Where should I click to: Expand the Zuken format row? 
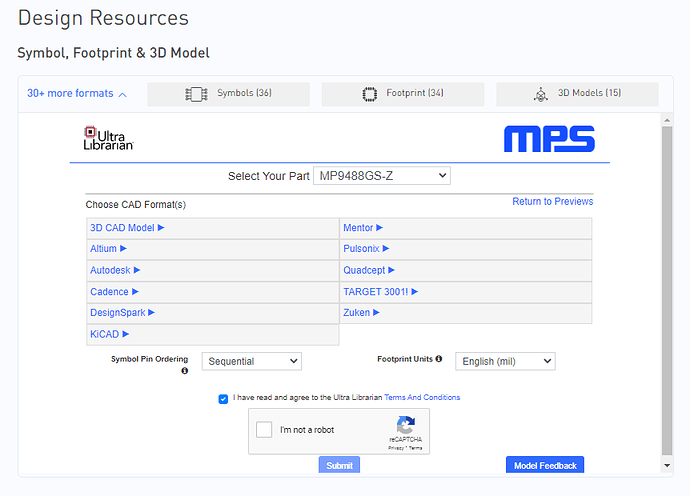(x=466, y=313)
